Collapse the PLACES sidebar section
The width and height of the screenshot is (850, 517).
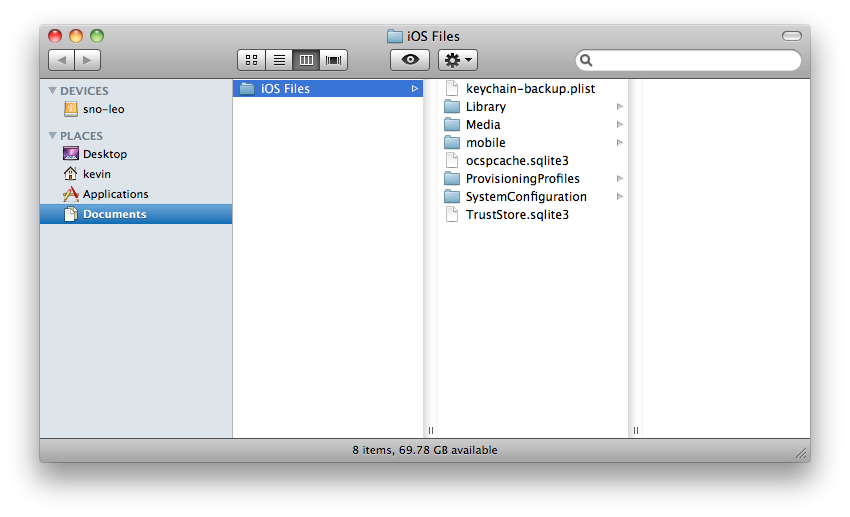click(53, 135)
